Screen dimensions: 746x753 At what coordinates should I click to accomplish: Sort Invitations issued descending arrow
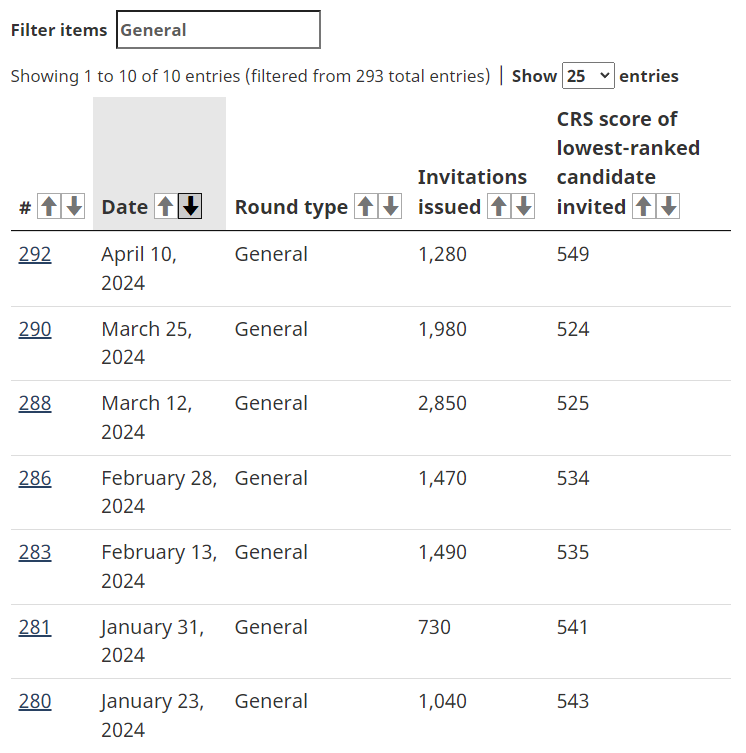pyautogui.click(x=524, y=207)
